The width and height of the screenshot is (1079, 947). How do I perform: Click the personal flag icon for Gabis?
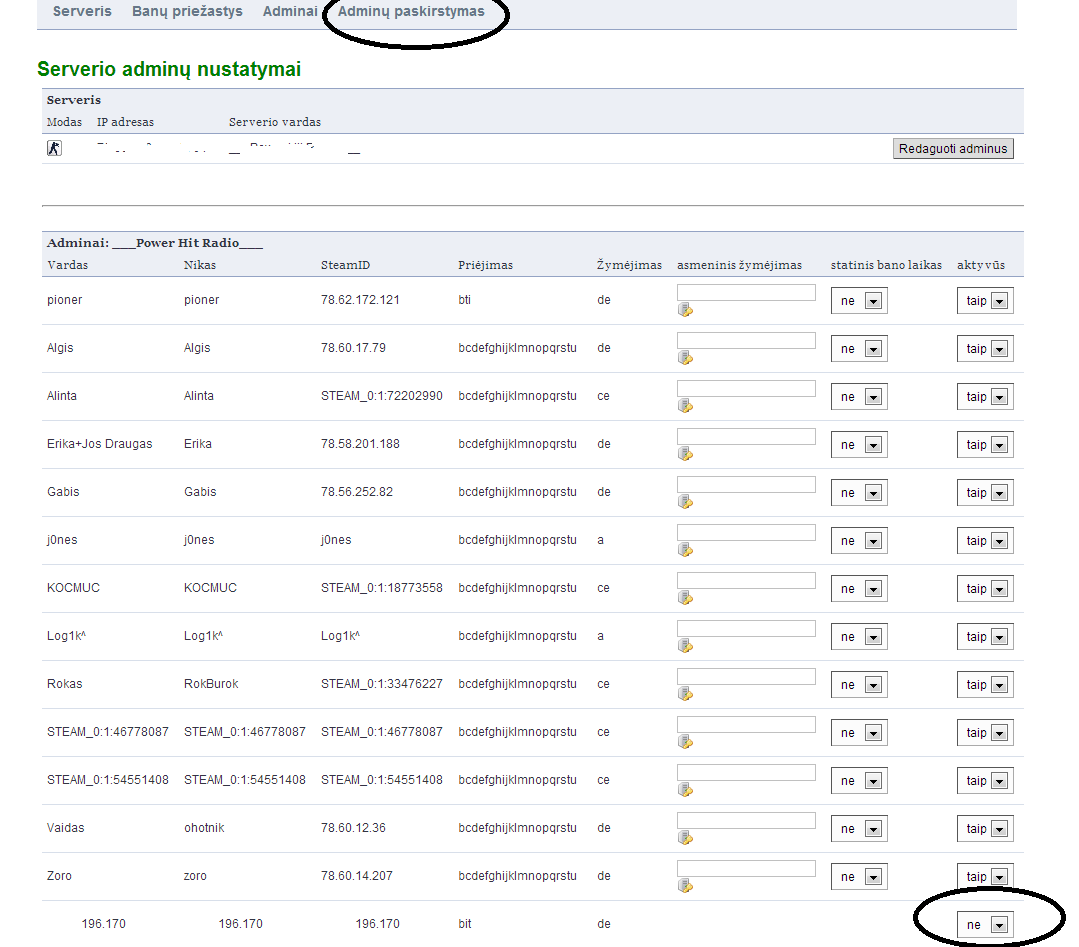click(x=685, y=502)
